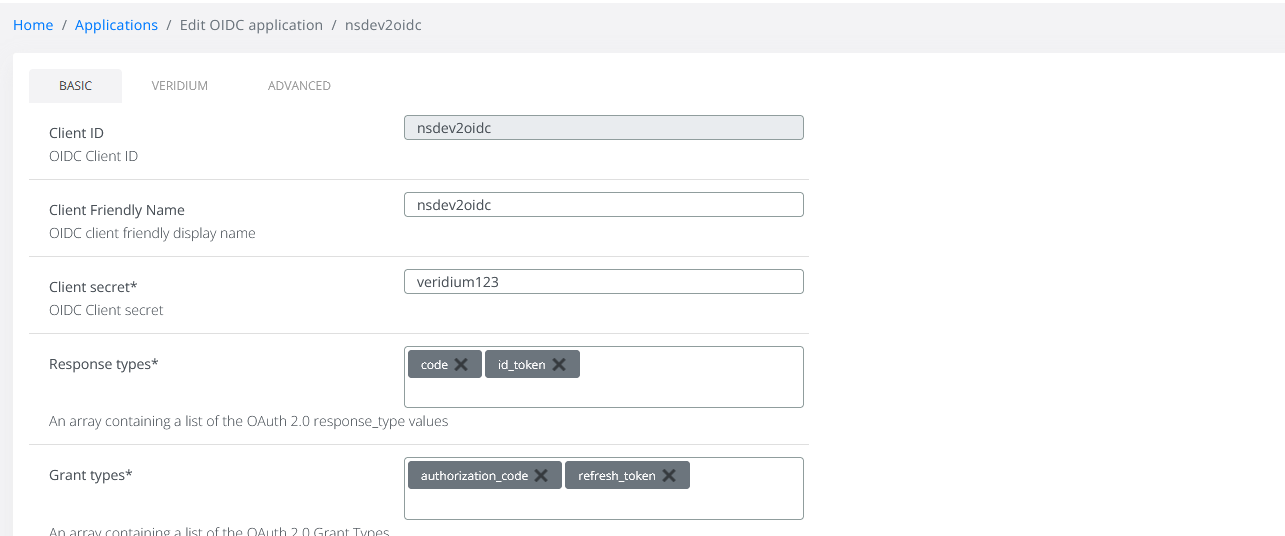Select the authorization_code tag text
Screen dimensions: 1285x536
(x=474, y=476)
